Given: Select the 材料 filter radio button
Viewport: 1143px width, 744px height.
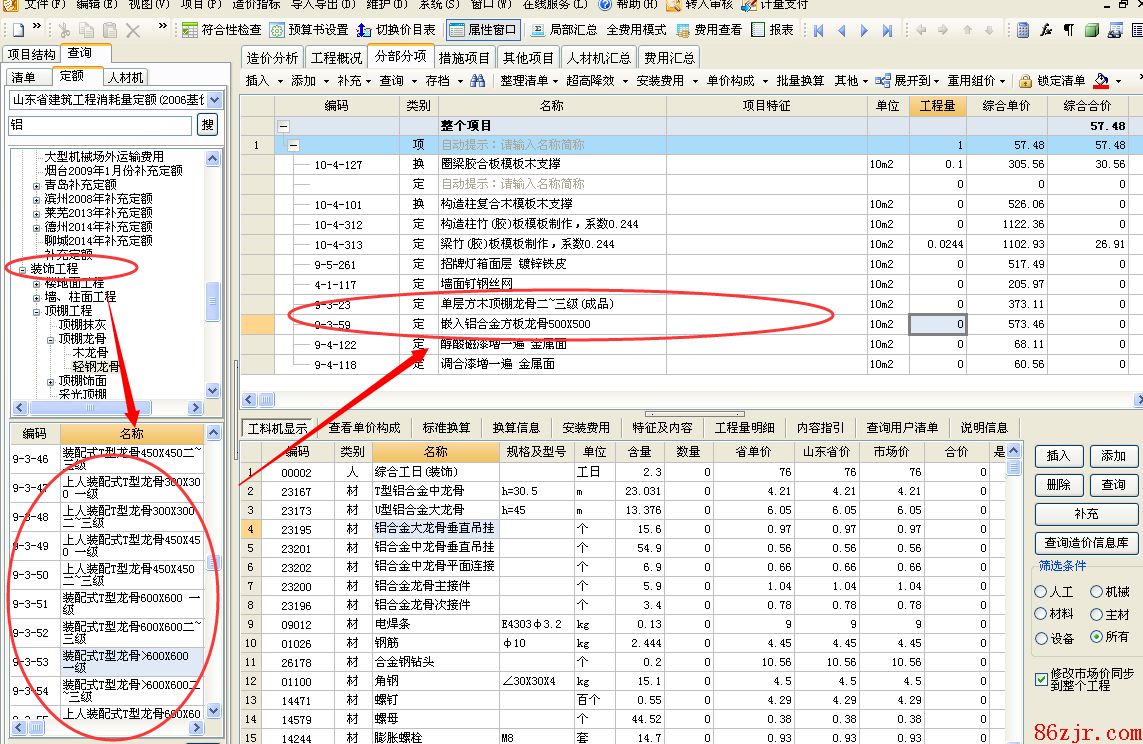Looking at the screenshot, I should point(1042,614).
